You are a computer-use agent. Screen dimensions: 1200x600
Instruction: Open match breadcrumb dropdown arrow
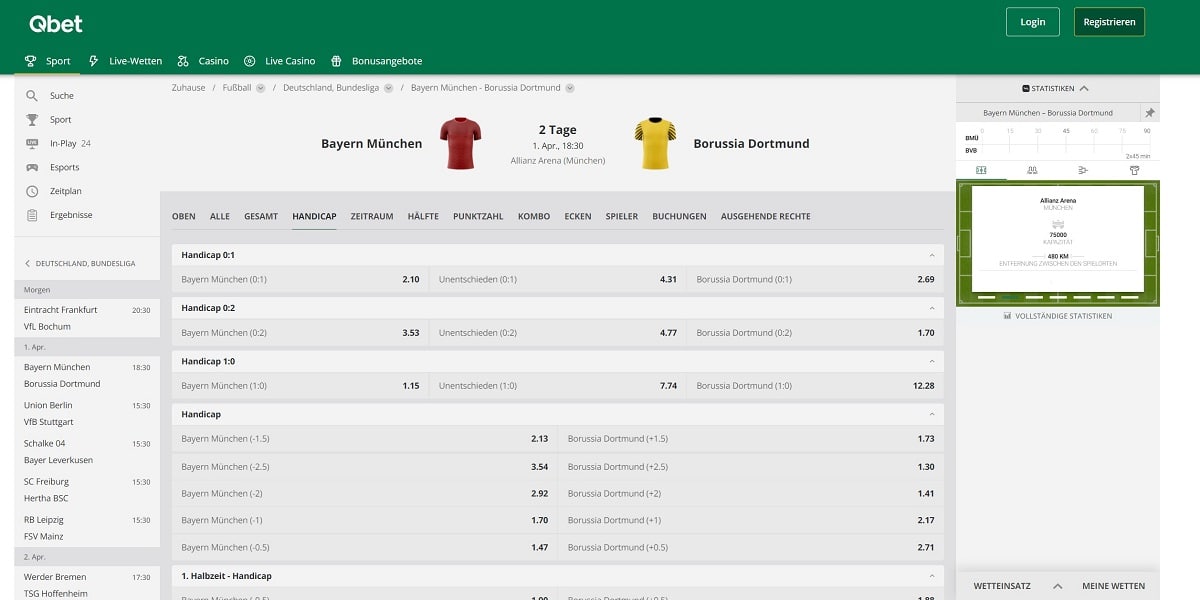[570, 88]
